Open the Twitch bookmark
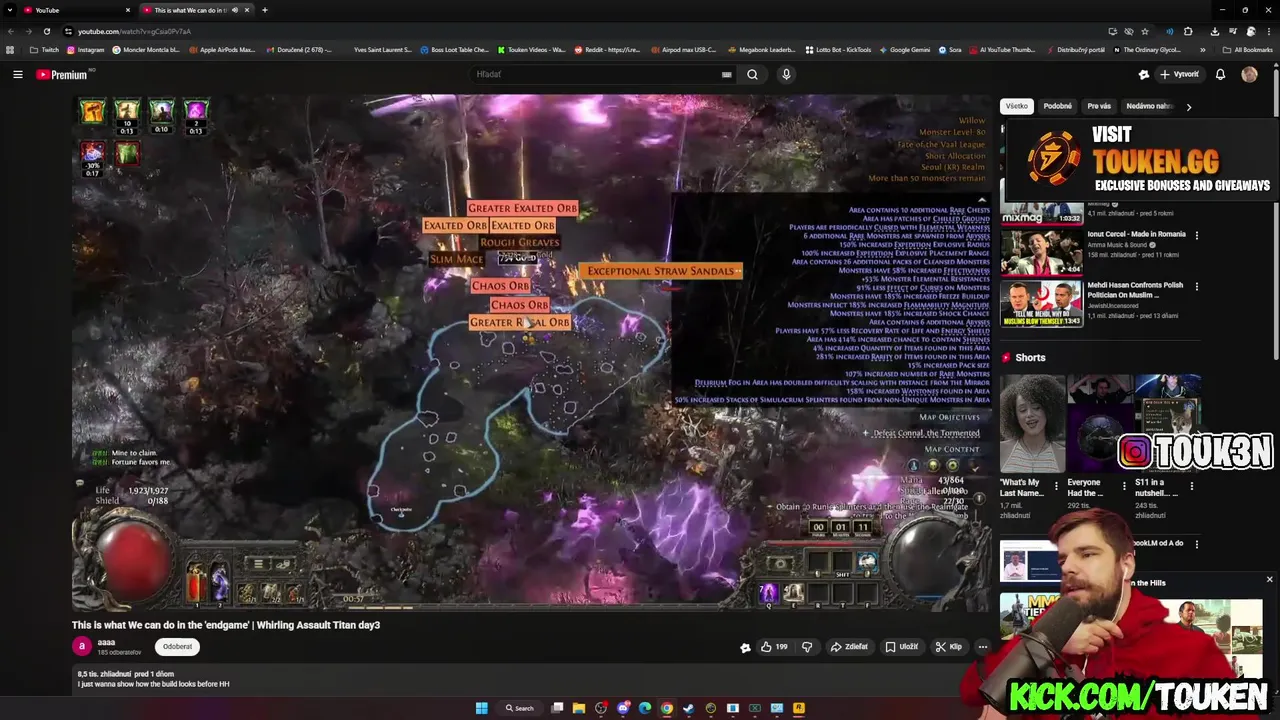This screenshot has width=1280, height=720. [44, 50]
